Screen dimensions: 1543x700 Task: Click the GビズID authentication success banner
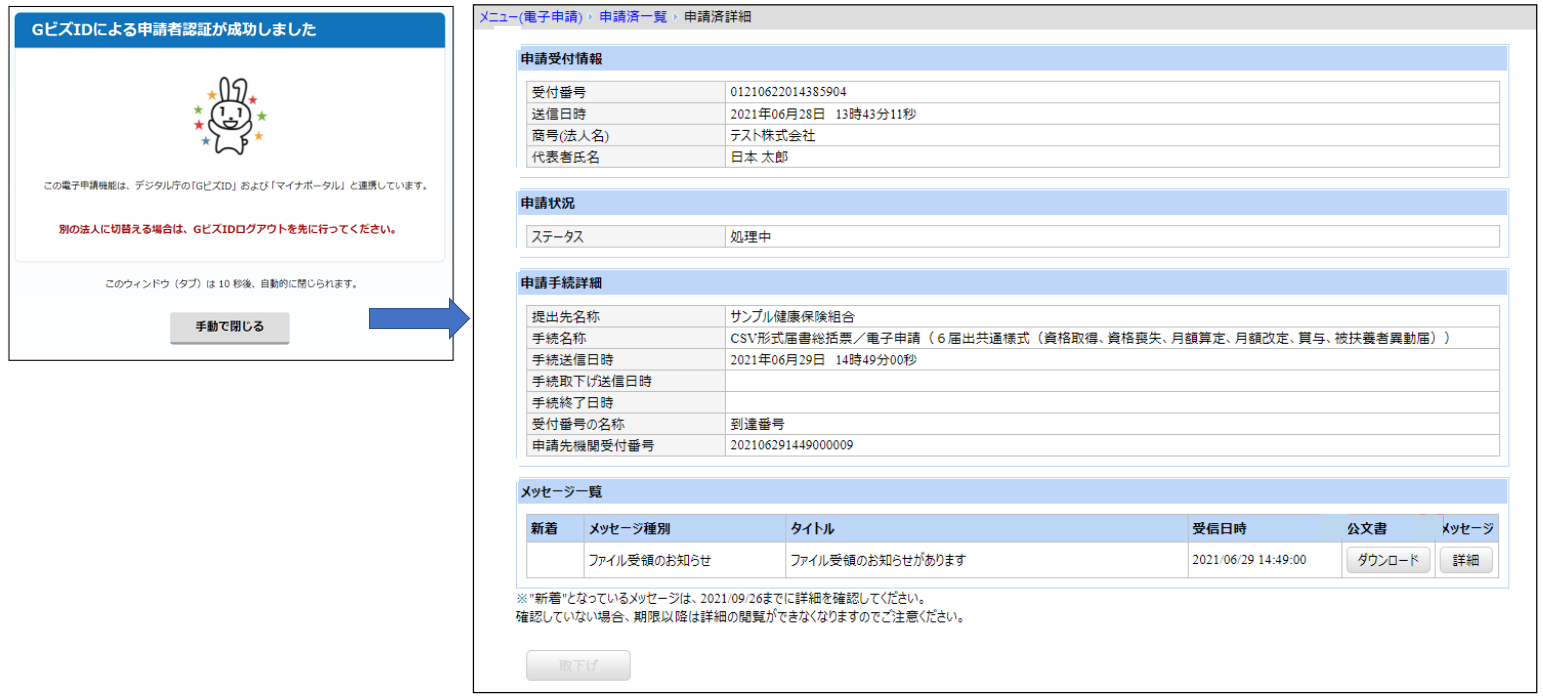click(229, 30)
